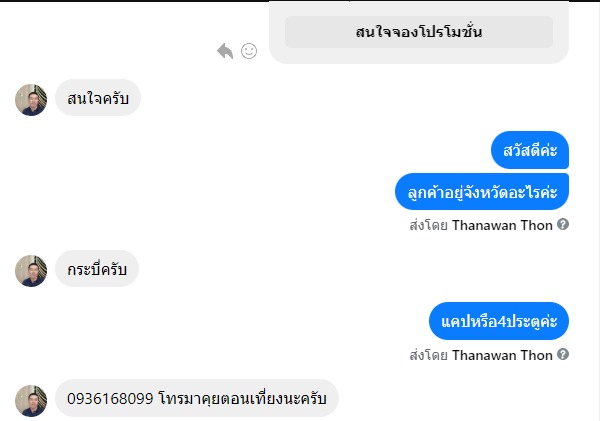Click the phone number 0936168099
Viewport: 600px width, 421px height.
(x=110, y=399)
